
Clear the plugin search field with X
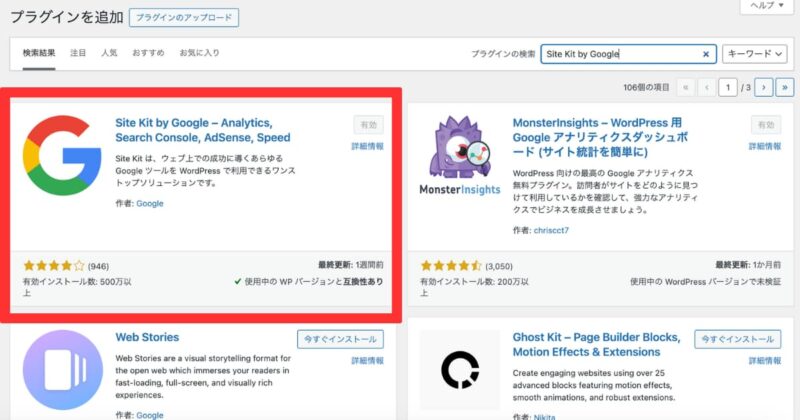tap(706, 54)
